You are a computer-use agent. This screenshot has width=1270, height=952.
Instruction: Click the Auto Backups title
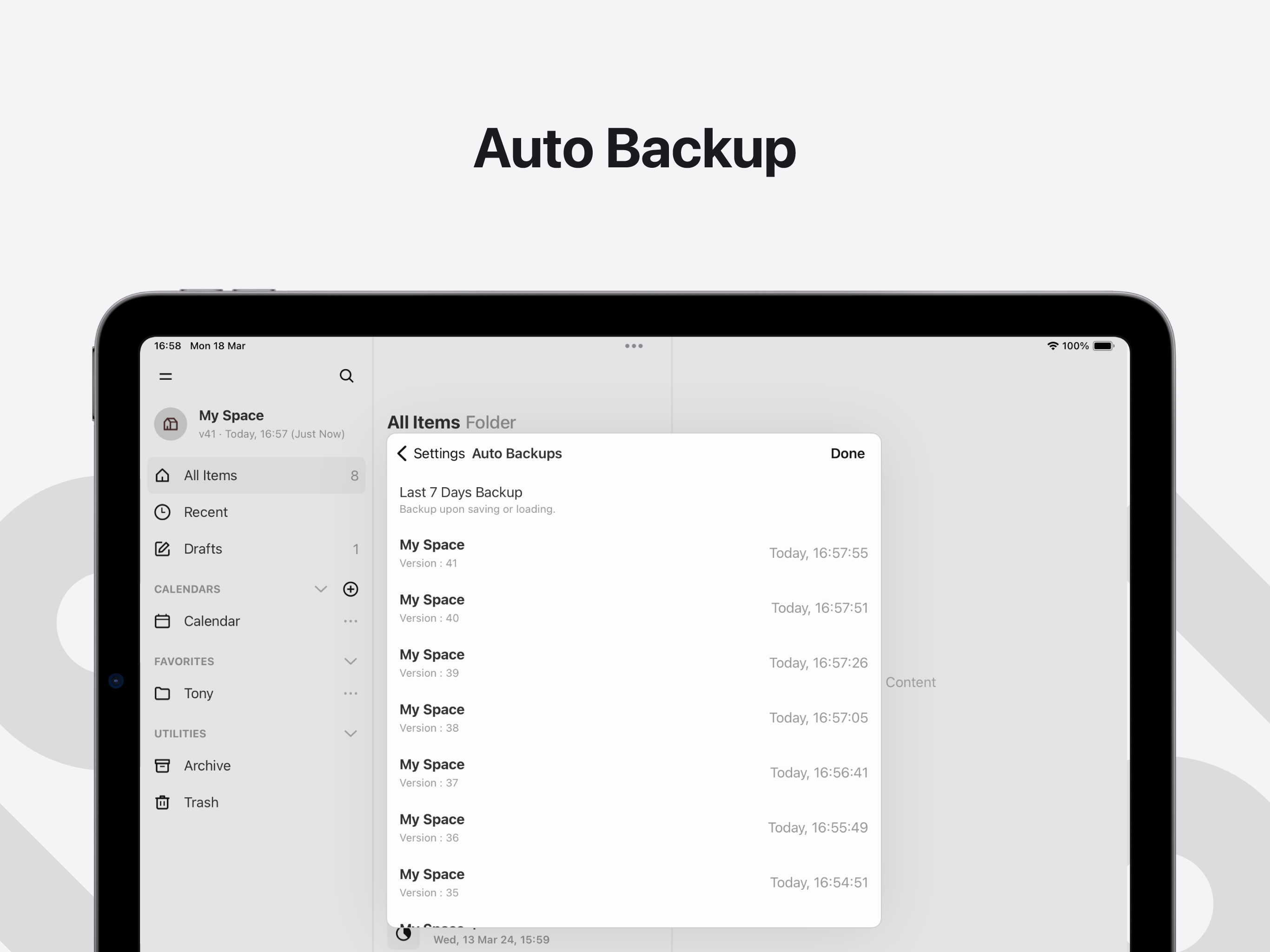[x=517, y=454]
